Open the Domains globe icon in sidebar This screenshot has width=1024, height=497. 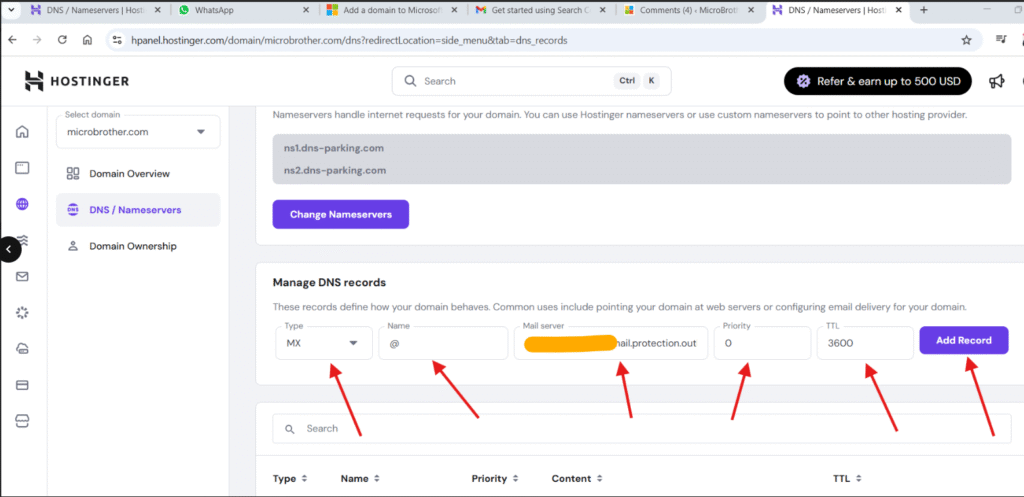(x=22, y=204)
